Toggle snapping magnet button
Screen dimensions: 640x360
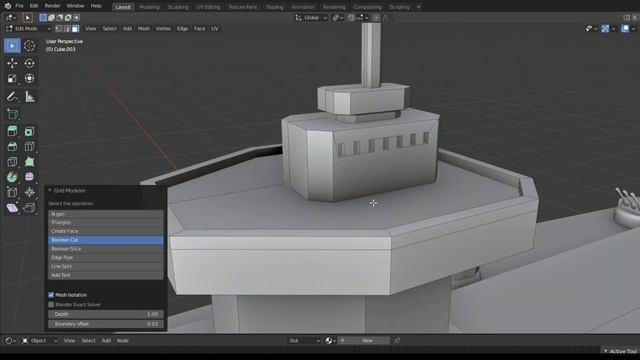[351, 18]
